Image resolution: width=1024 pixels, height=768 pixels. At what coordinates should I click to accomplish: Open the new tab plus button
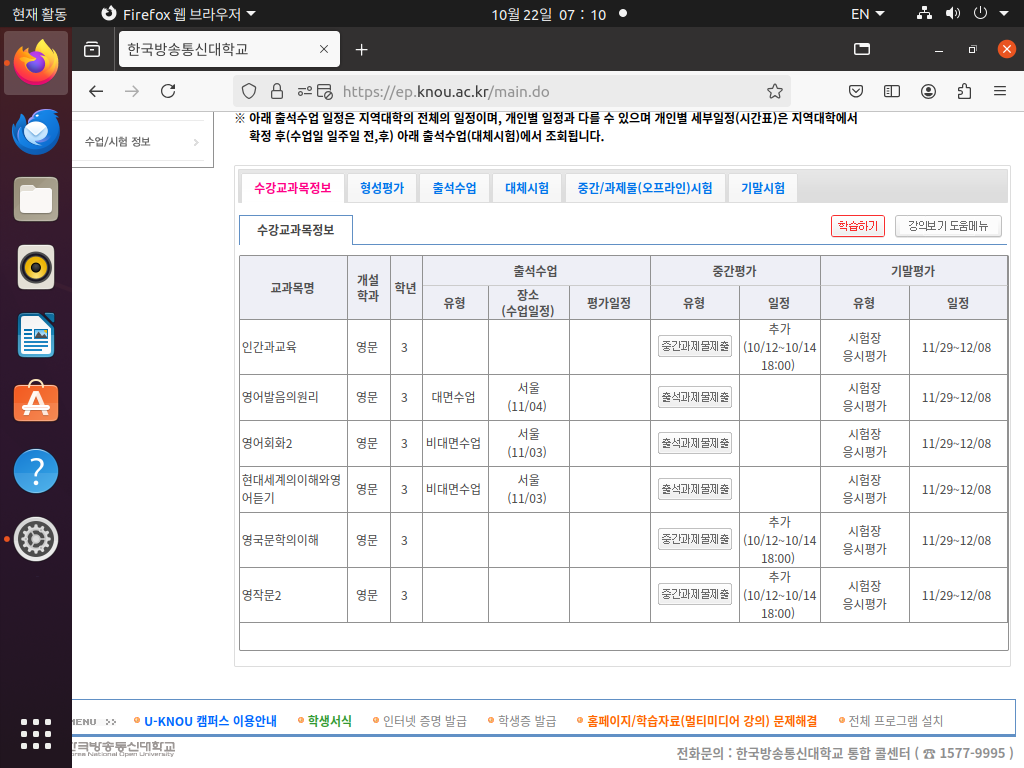pyautogui.click(x=362, y=49)
